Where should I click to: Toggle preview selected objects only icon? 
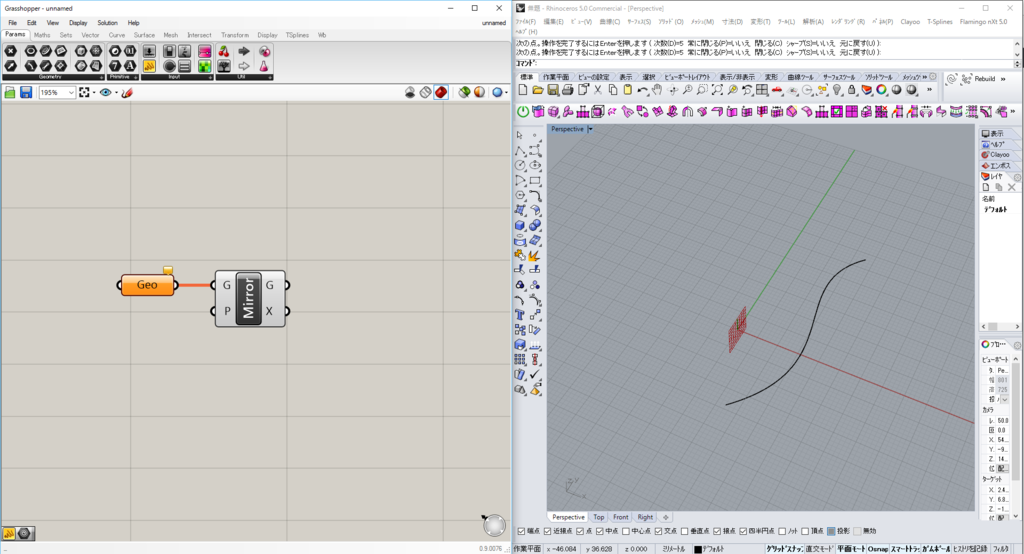(x=464, y=92)
